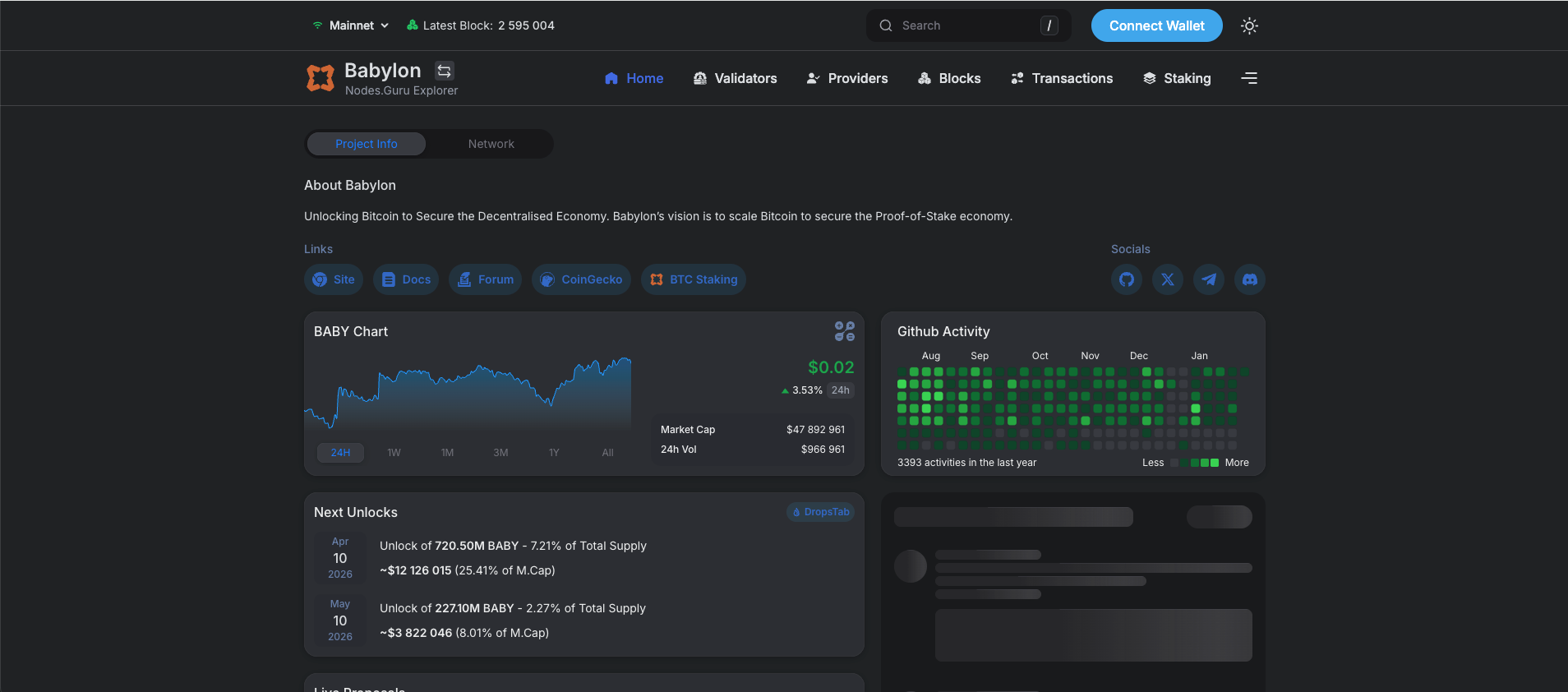This screenshot has width=1568, height=692.
Task: Click the search magnifier icon
Action: pos(886,25)
